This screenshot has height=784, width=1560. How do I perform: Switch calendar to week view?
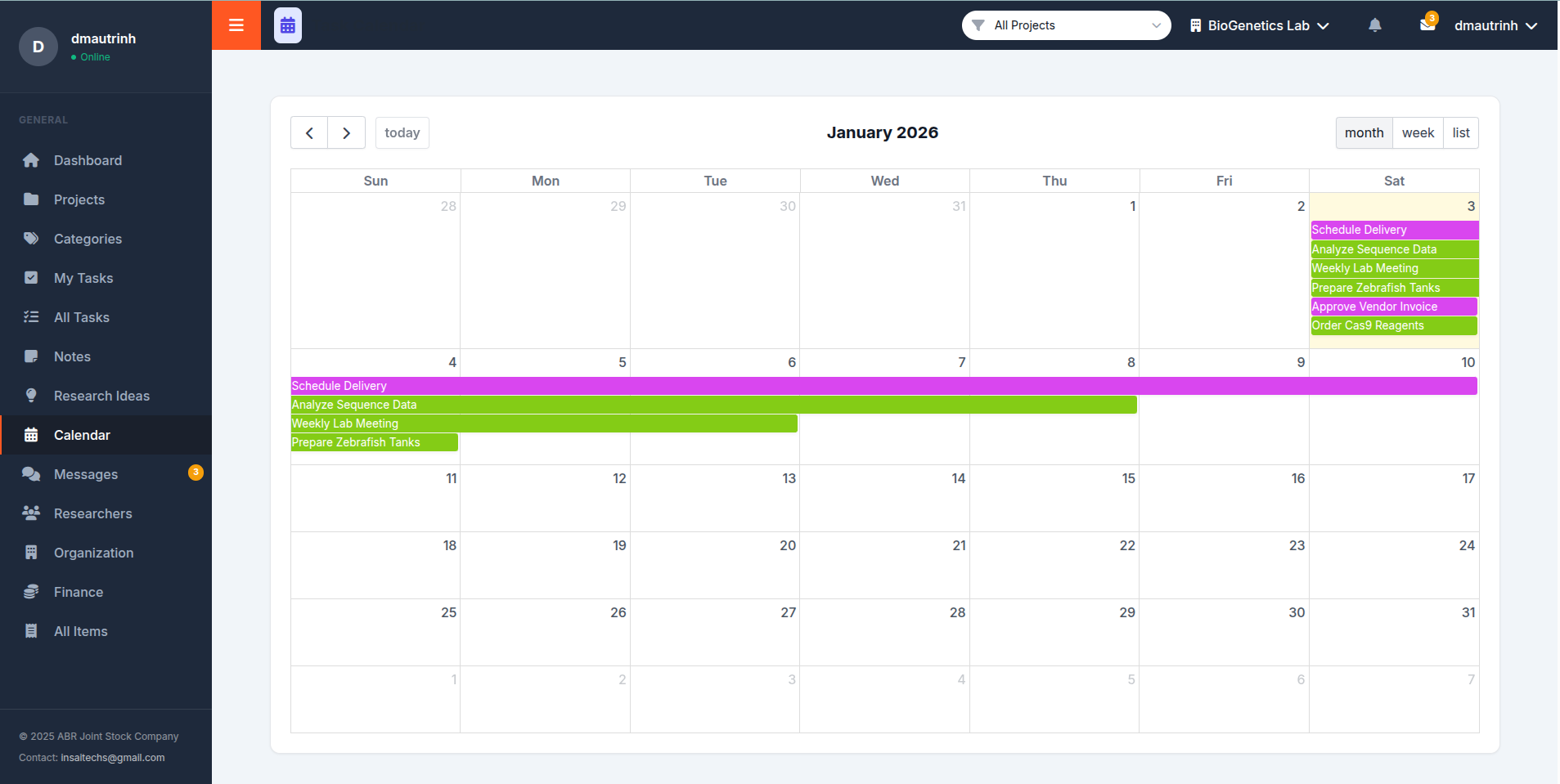[1418, 132]
